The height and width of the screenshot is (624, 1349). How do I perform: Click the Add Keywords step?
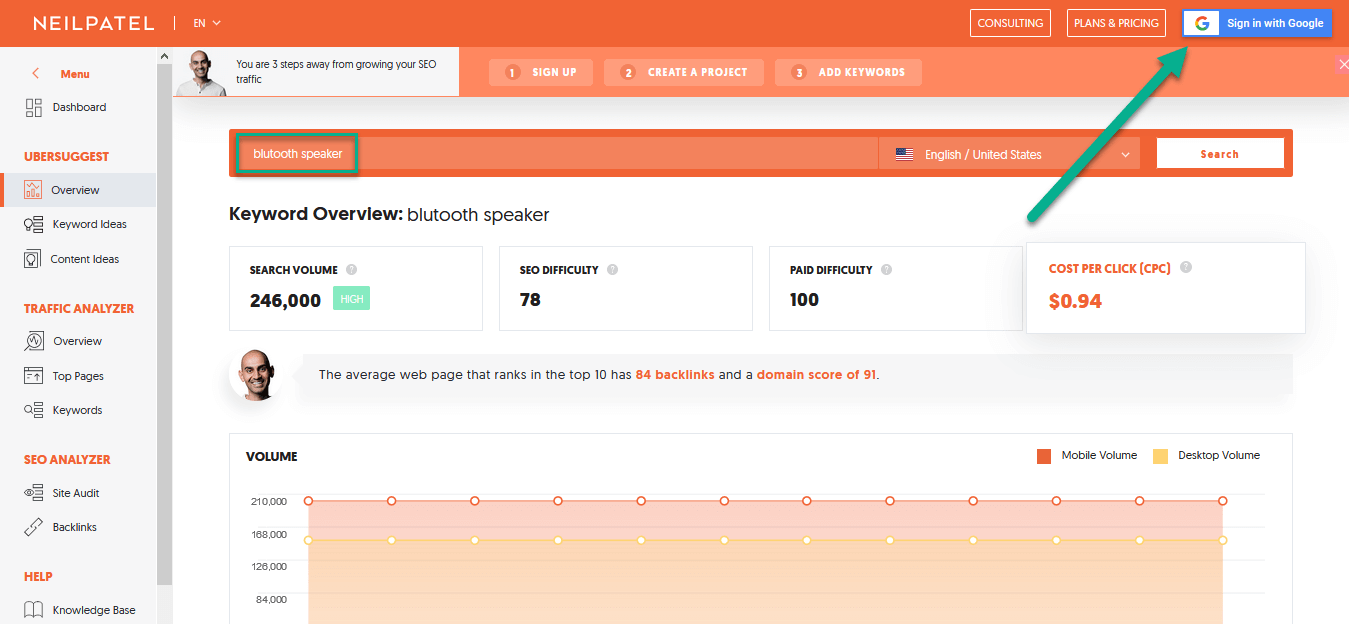848,72
